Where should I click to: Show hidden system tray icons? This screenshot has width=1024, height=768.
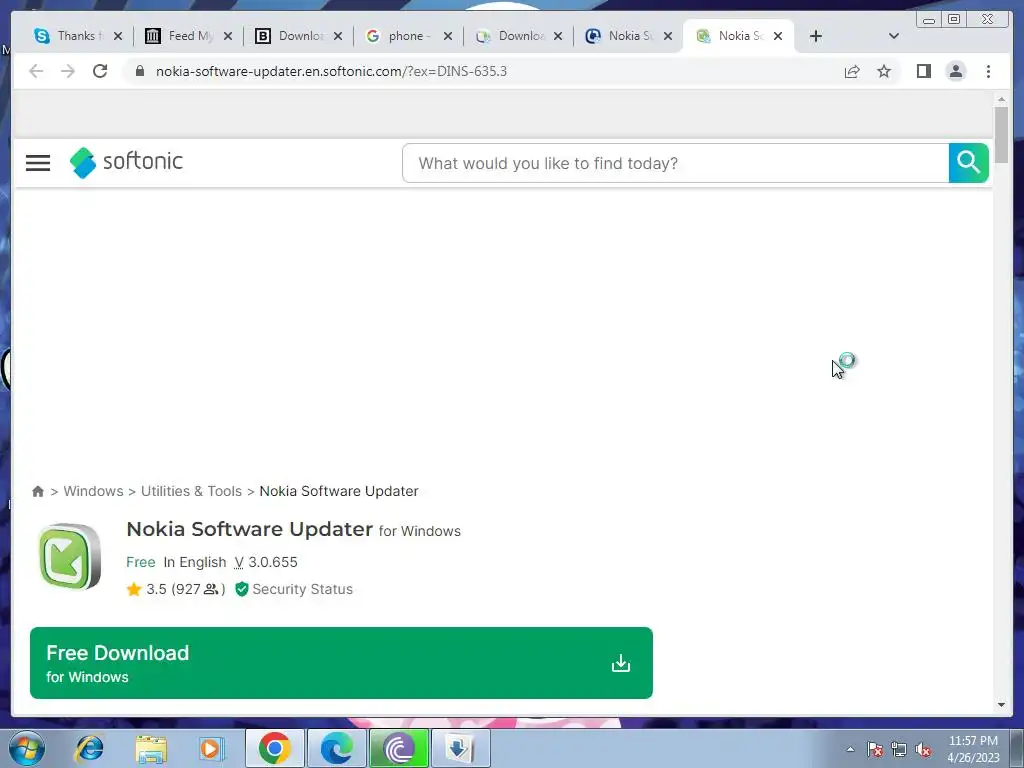pyautogui.click(x=850, y=749)
